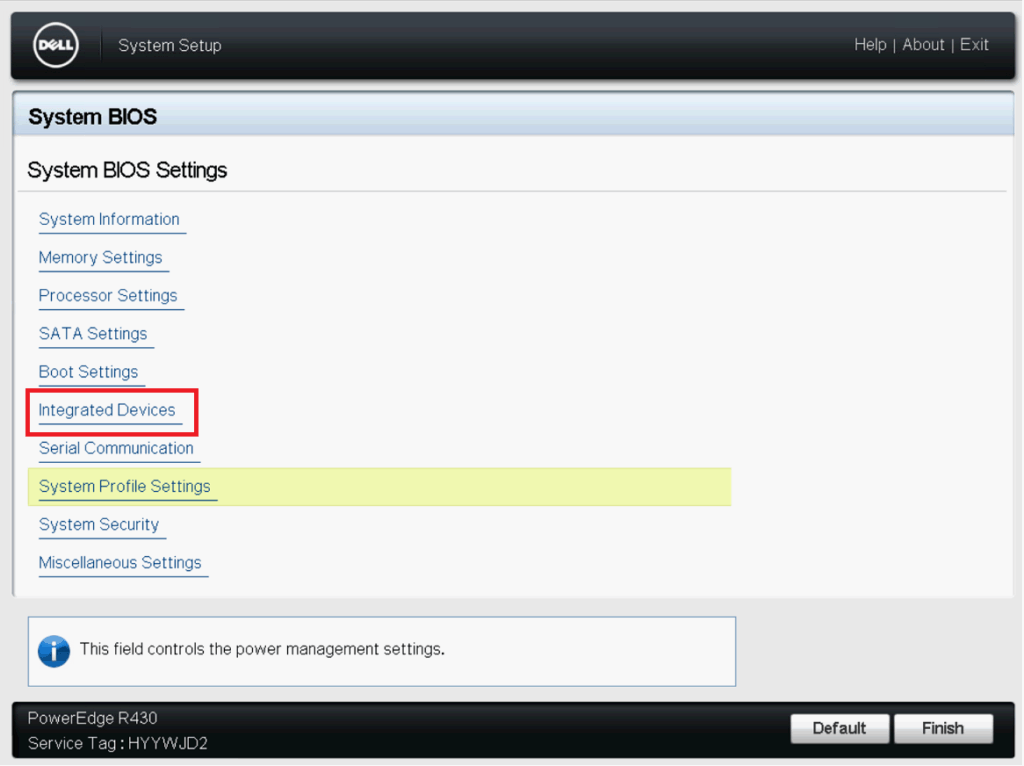Click the Service Tag HYYWJD2 text
Viewport: 1024px width, 766px height.
[x=118, y=743]
